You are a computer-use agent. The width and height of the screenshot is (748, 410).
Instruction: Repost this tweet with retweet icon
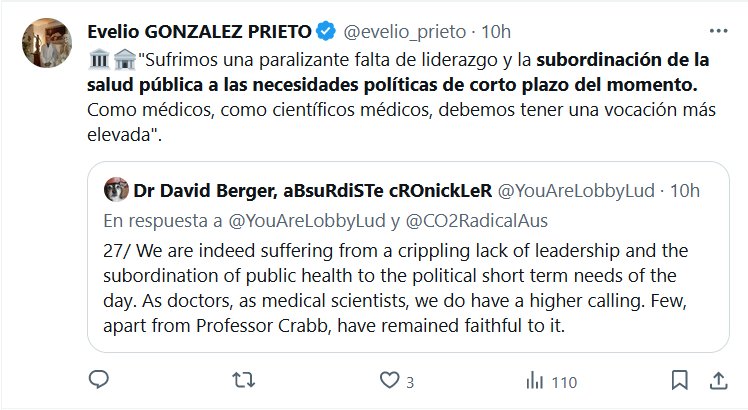[x=243, y=381]
